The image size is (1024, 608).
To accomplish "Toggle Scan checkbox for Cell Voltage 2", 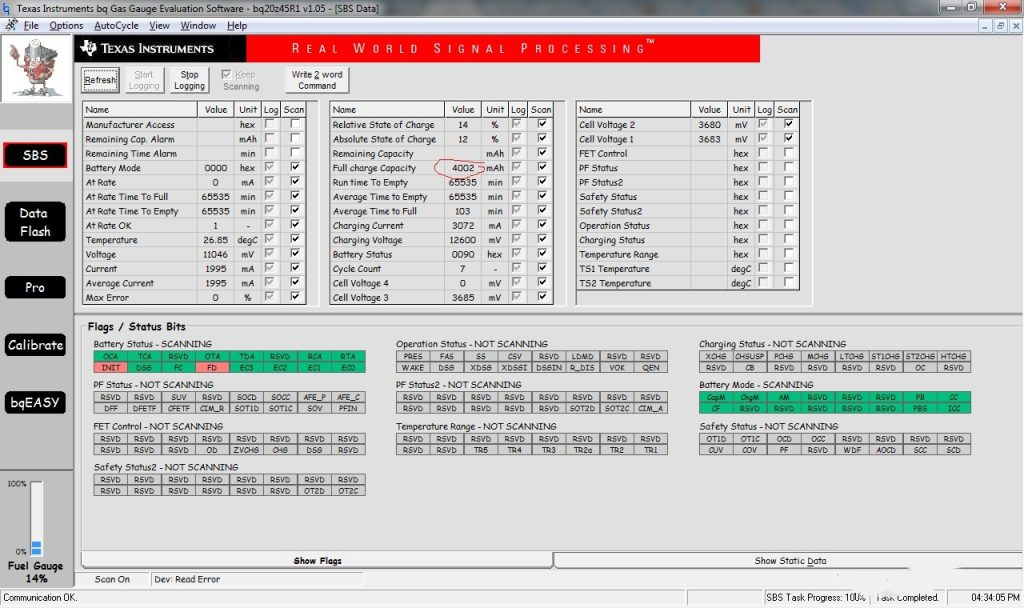I will (789, 123).
